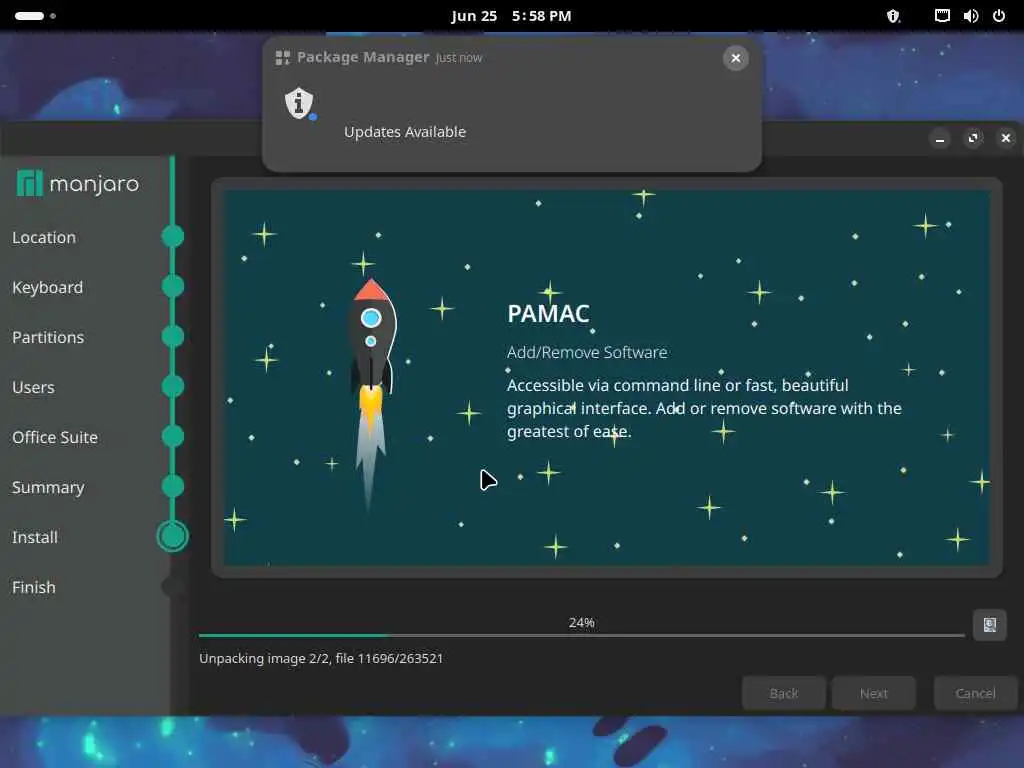This screenshot has height=768, width=1024.
Task: Select the Finish step in sidebar
Action: click(34, 587)
